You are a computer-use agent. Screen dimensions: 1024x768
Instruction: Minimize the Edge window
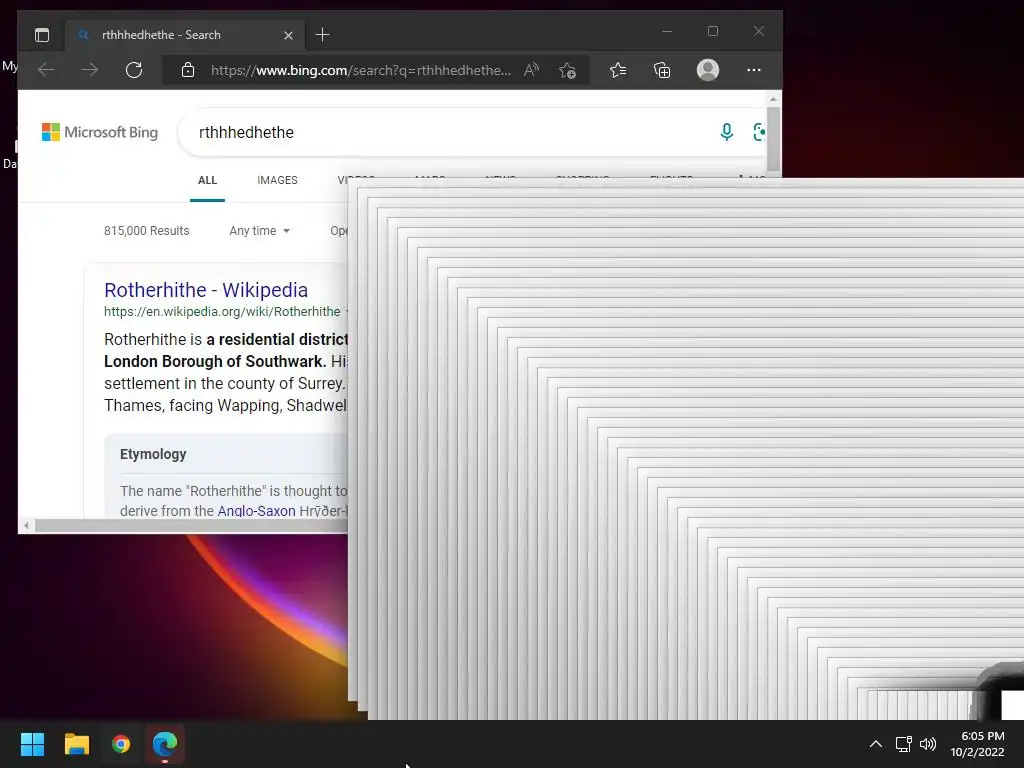pos(667,31)
